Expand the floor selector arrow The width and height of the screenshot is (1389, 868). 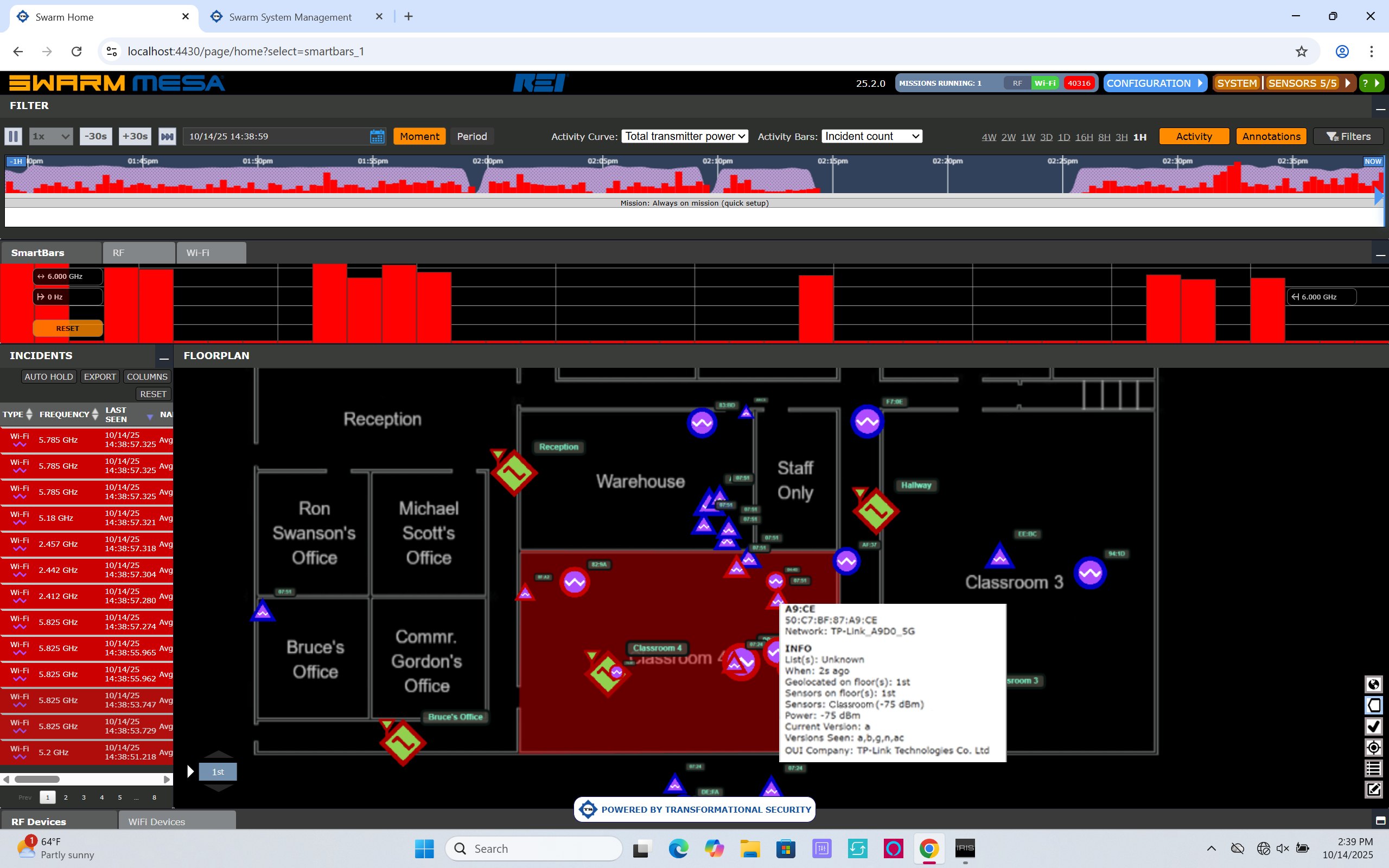pos(190,771)
